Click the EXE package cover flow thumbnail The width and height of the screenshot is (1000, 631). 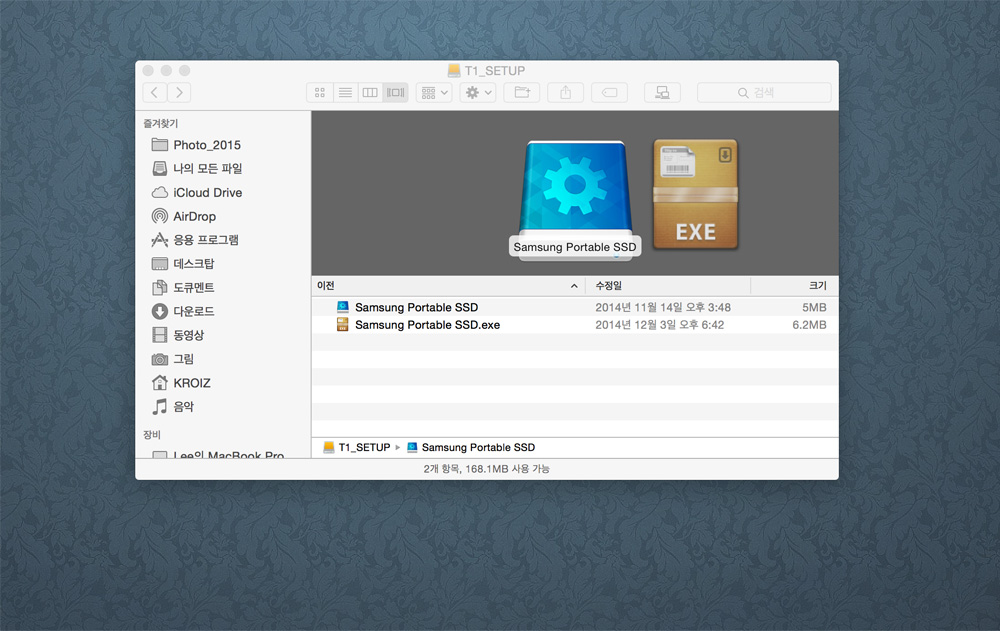pos(695,195)
